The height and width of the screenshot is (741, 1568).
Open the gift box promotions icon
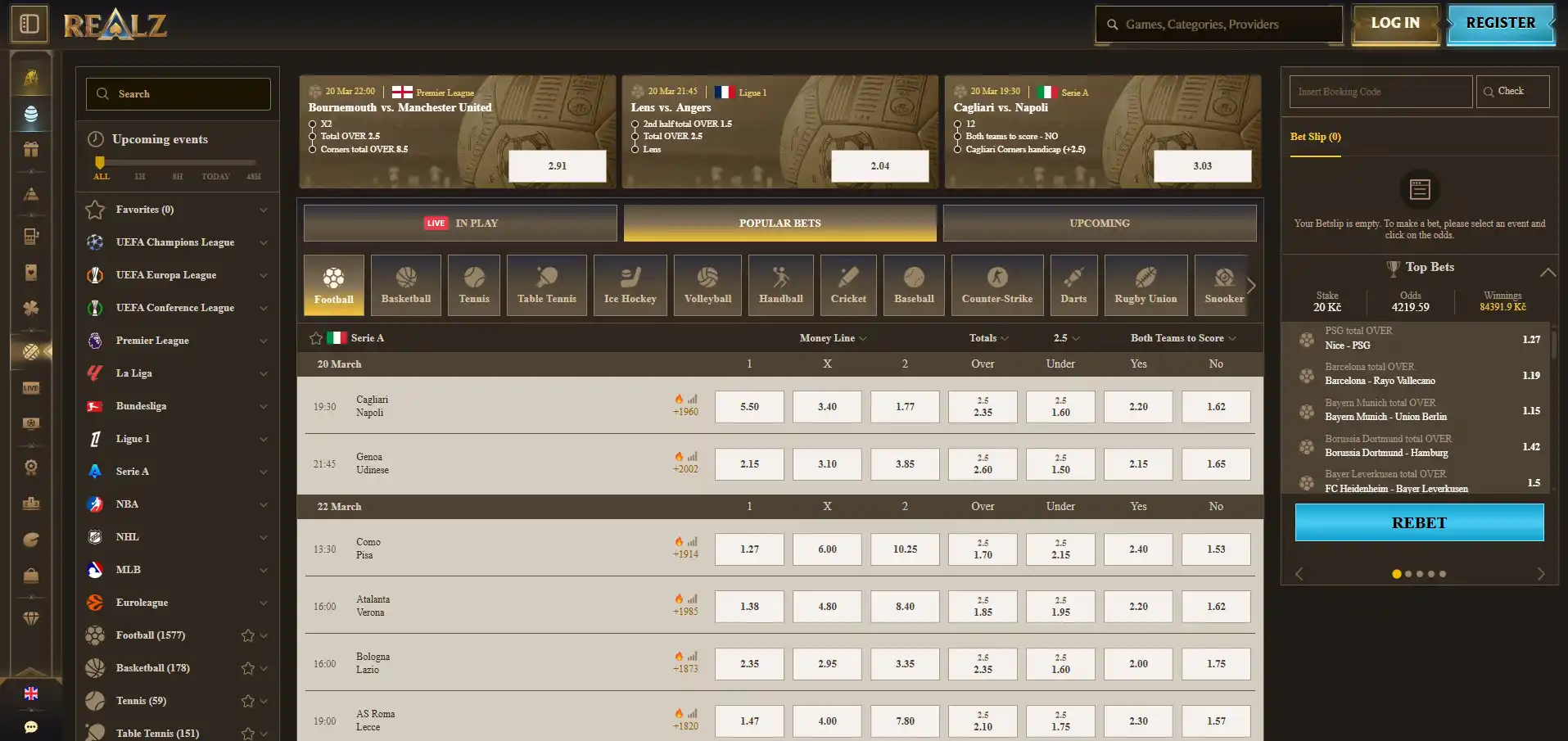(x=31, y=149)
